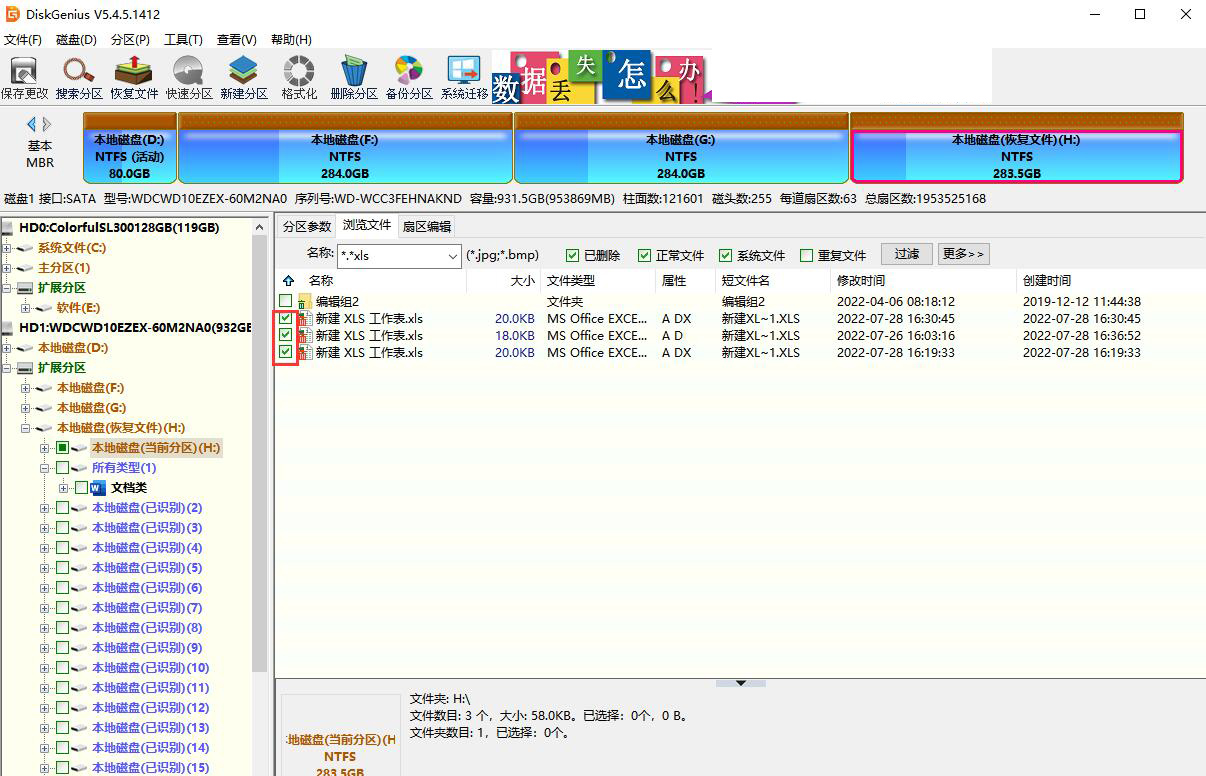Viewport: 1206px width, 776px height.
Task: Sort by the 文件类型 column header
Action: tap(598, 281)
